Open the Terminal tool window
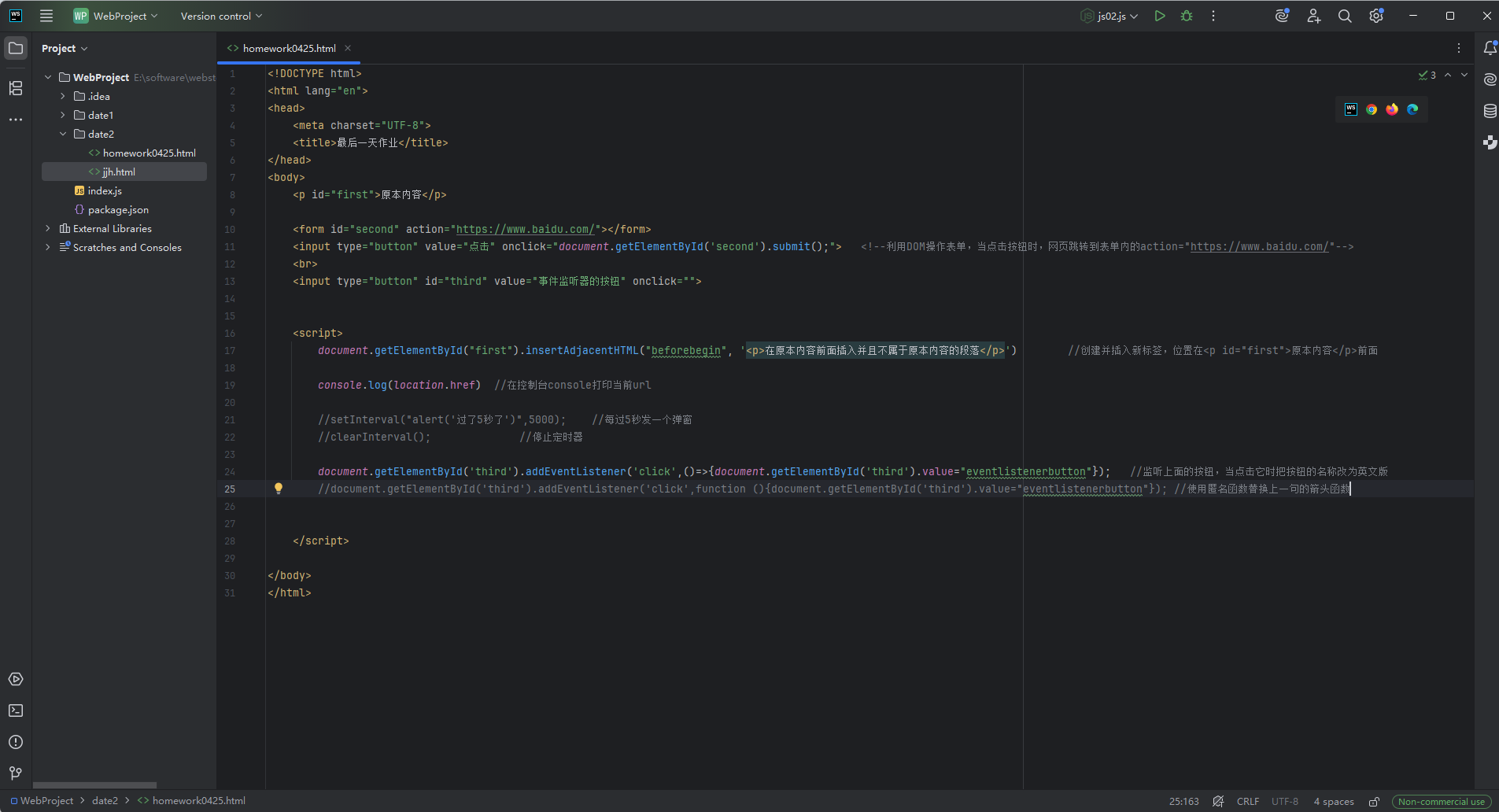Image resolution: width=1499 pixels, height=812 pixels. (16, 710)
